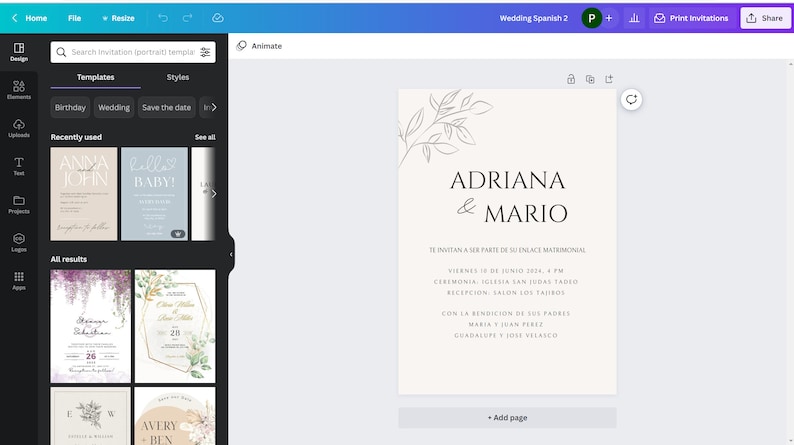This screenshot has width=794, height=445.
Task: Click the Recently used heading
Action: [x=76, y=137]
